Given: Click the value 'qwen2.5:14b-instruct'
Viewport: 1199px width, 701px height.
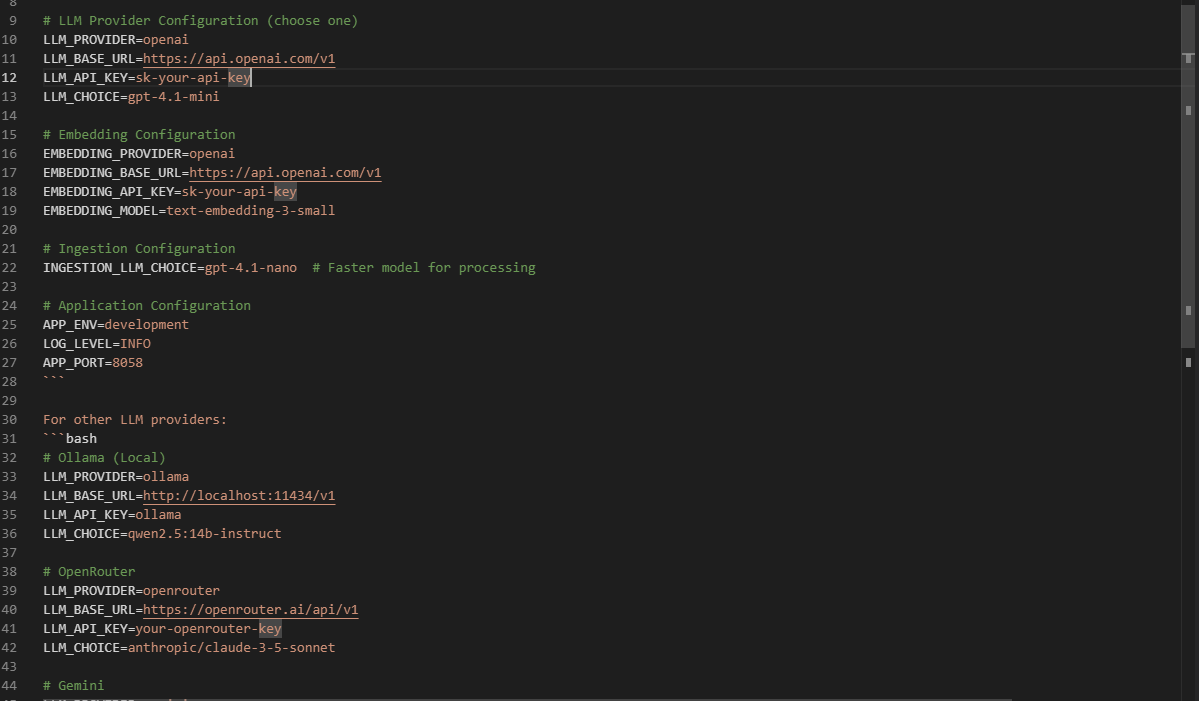Looking at the screenshot, I should 204,534.
